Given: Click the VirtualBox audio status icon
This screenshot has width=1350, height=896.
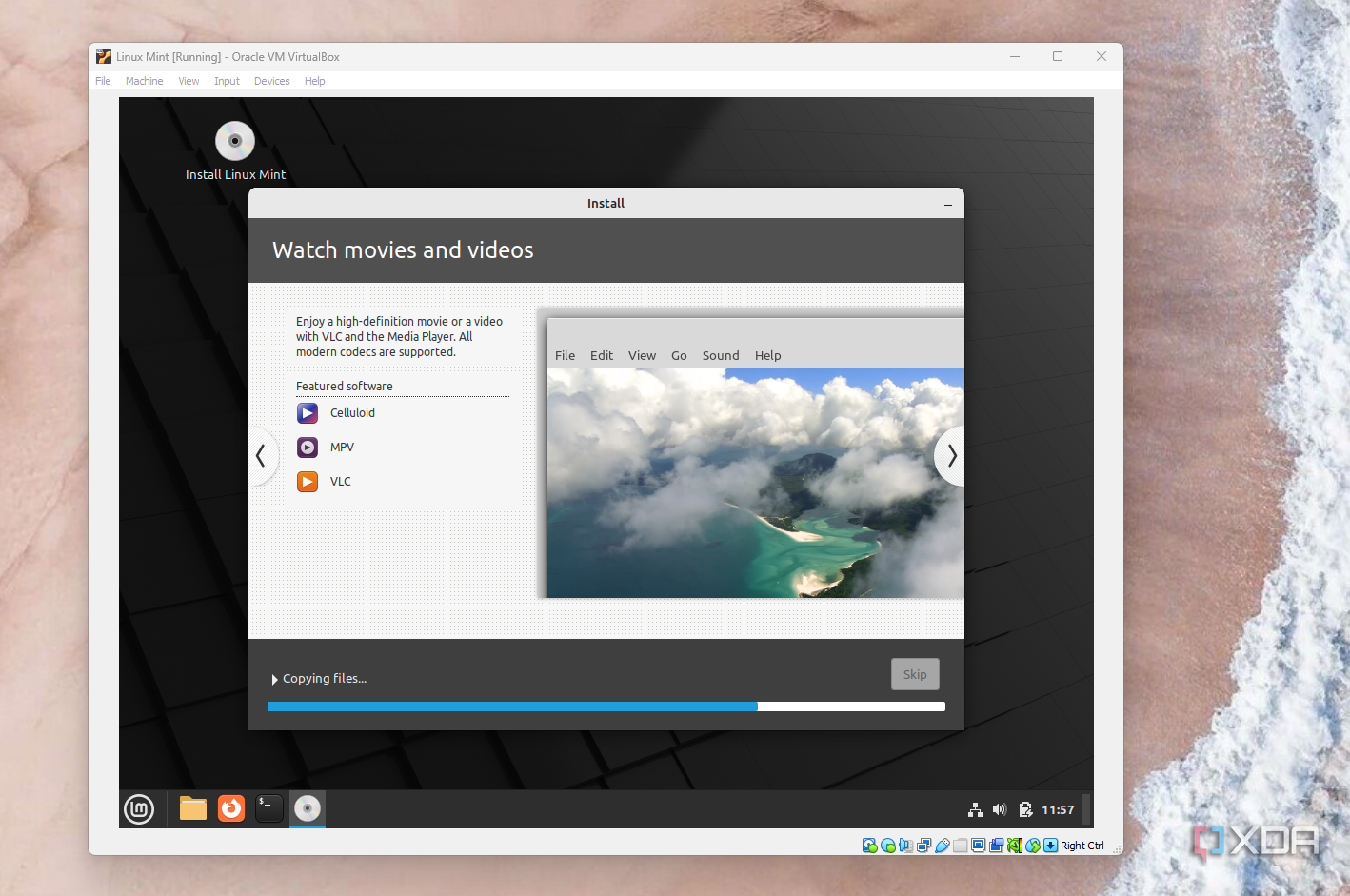Looking at the screenshot, I should (x=905, y=846).
